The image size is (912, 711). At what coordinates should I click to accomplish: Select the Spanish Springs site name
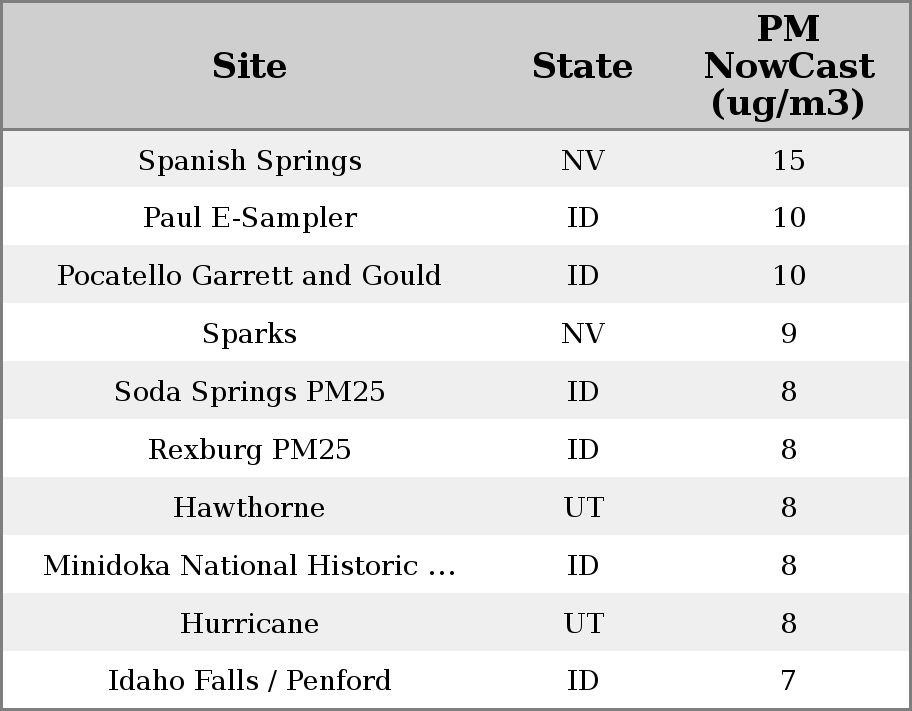coord(249,161)
